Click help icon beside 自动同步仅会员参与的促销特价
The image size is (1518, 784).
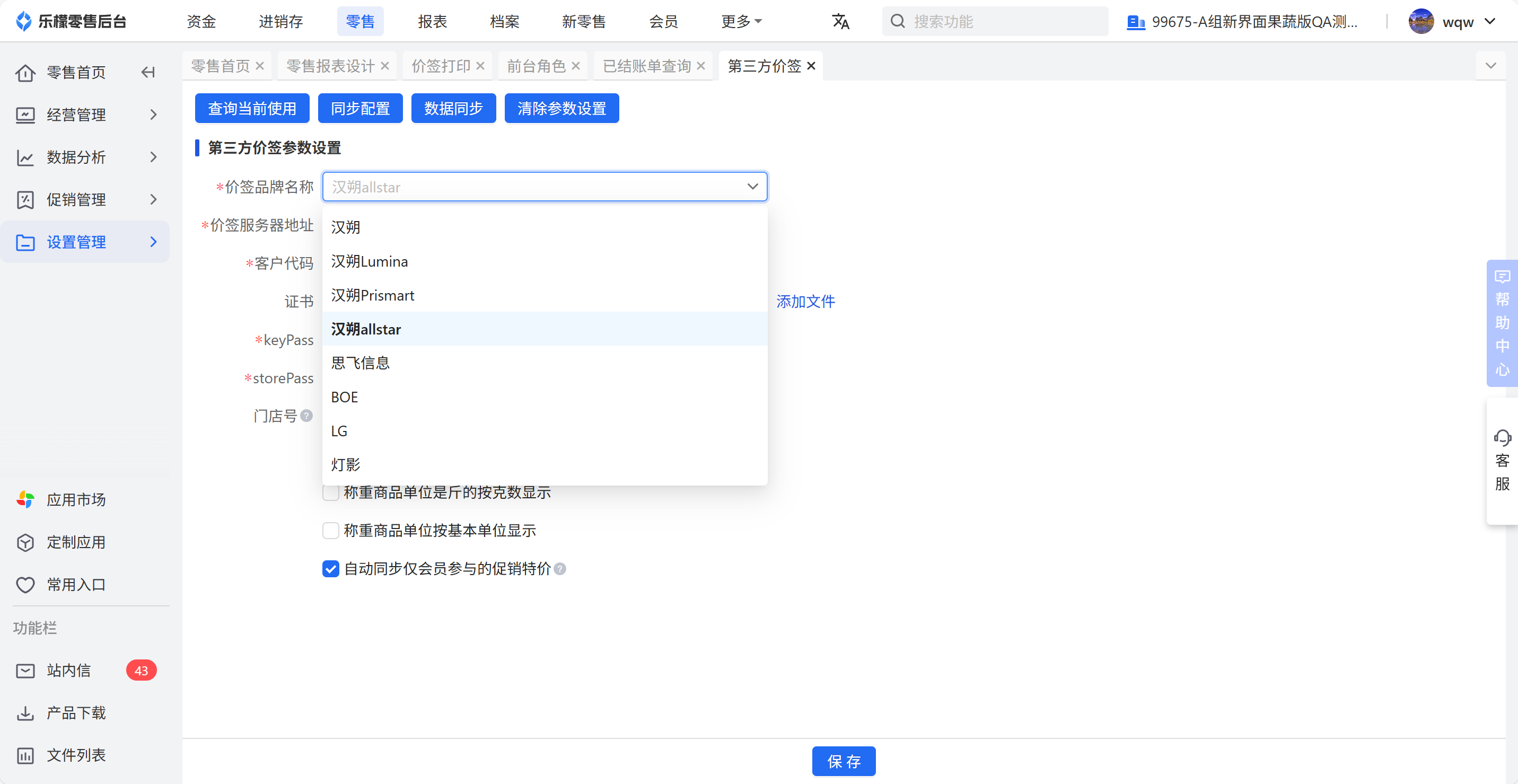[x=560, y=568]
